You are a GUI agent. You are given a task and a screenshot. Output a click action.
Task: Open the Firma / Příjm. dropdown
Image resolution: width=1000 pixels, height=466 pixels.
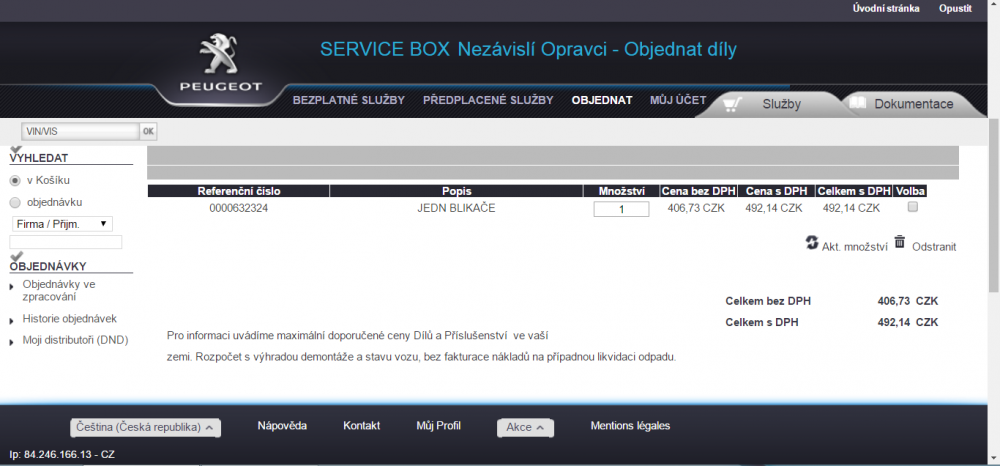tap(62, 224)
